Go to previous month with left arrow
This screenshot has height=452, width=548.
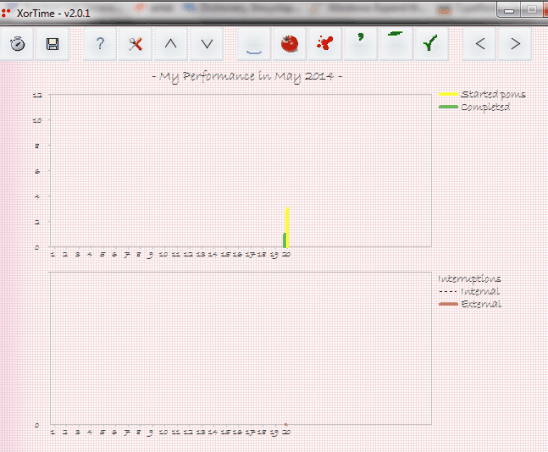(480, 44)
